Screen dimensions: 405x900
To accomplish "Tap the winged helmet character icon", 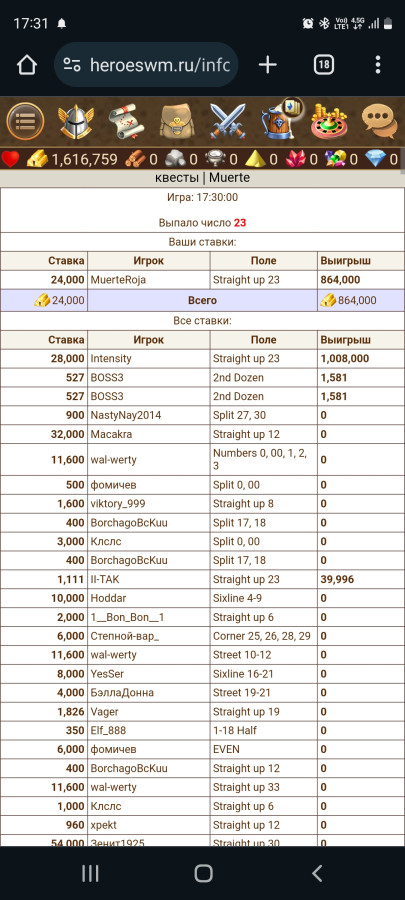I will click(x=76, y=122).
